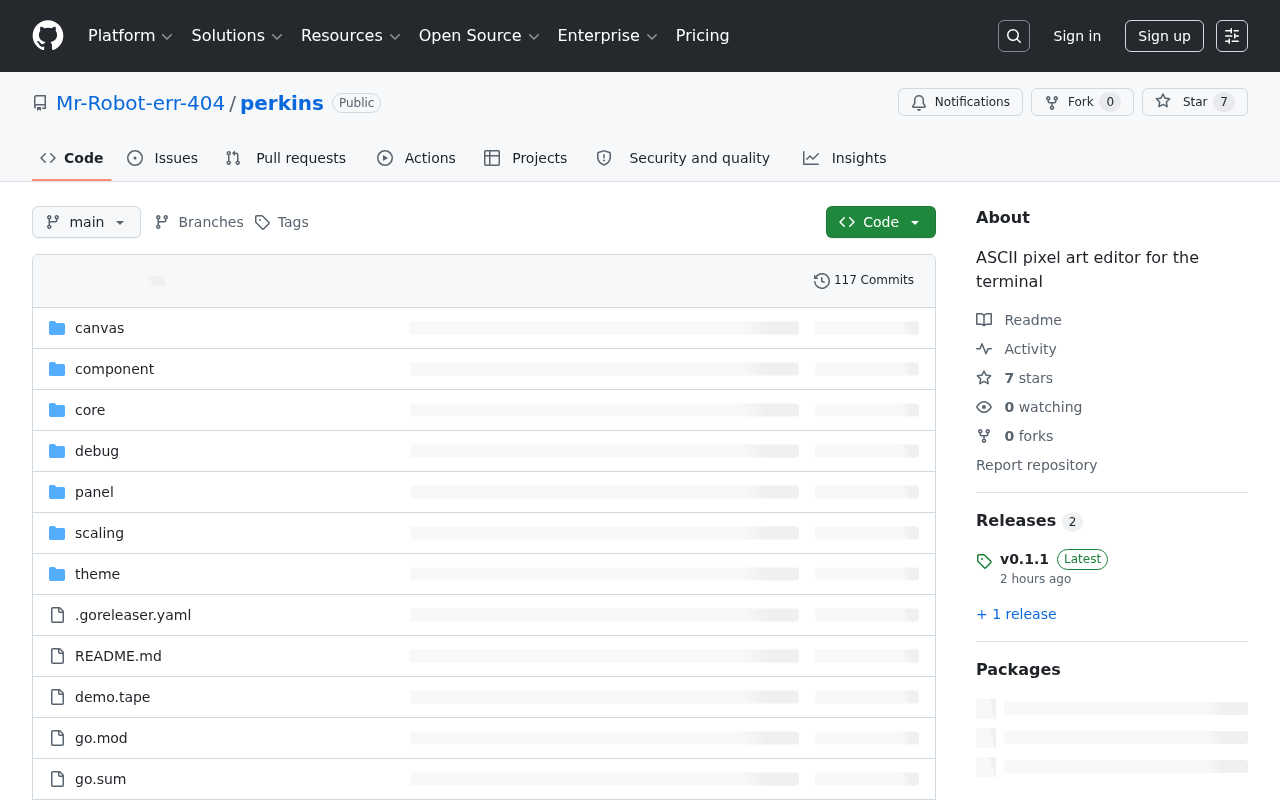
Task: Click the panel folder icon
Action: [x=57, y=492]
